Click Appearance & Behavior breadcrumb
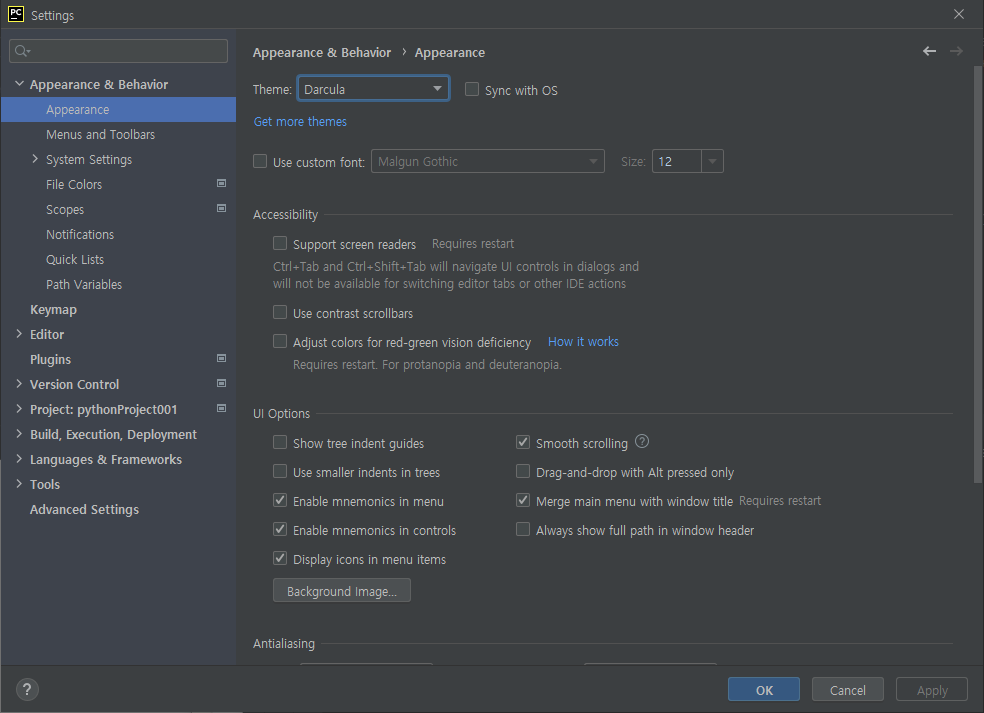This screenshot has width=984, height=713. click(x=322, y=52)
